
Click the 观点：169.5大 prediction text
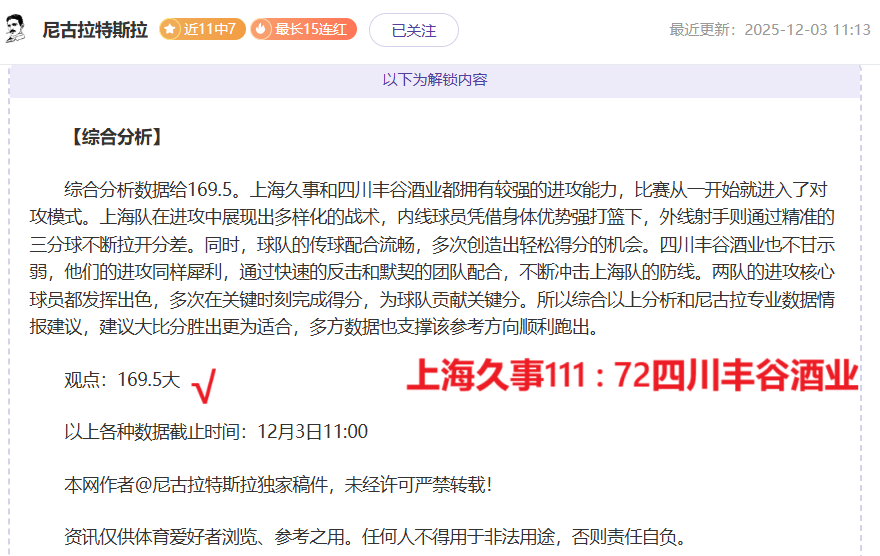[122, 380]
